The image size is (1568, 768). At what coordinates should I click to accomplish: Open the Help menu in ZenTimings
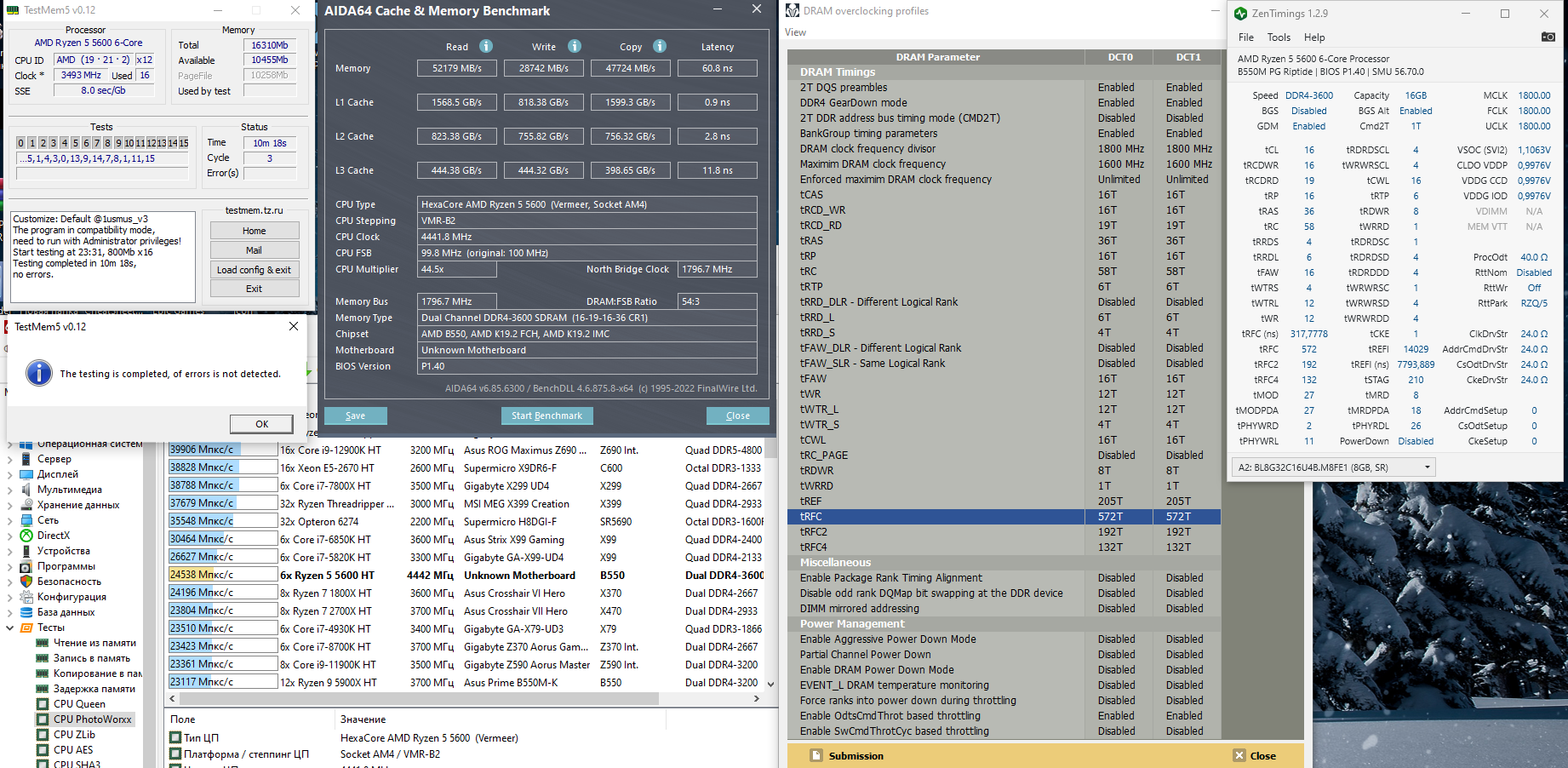click(1314, 37)
